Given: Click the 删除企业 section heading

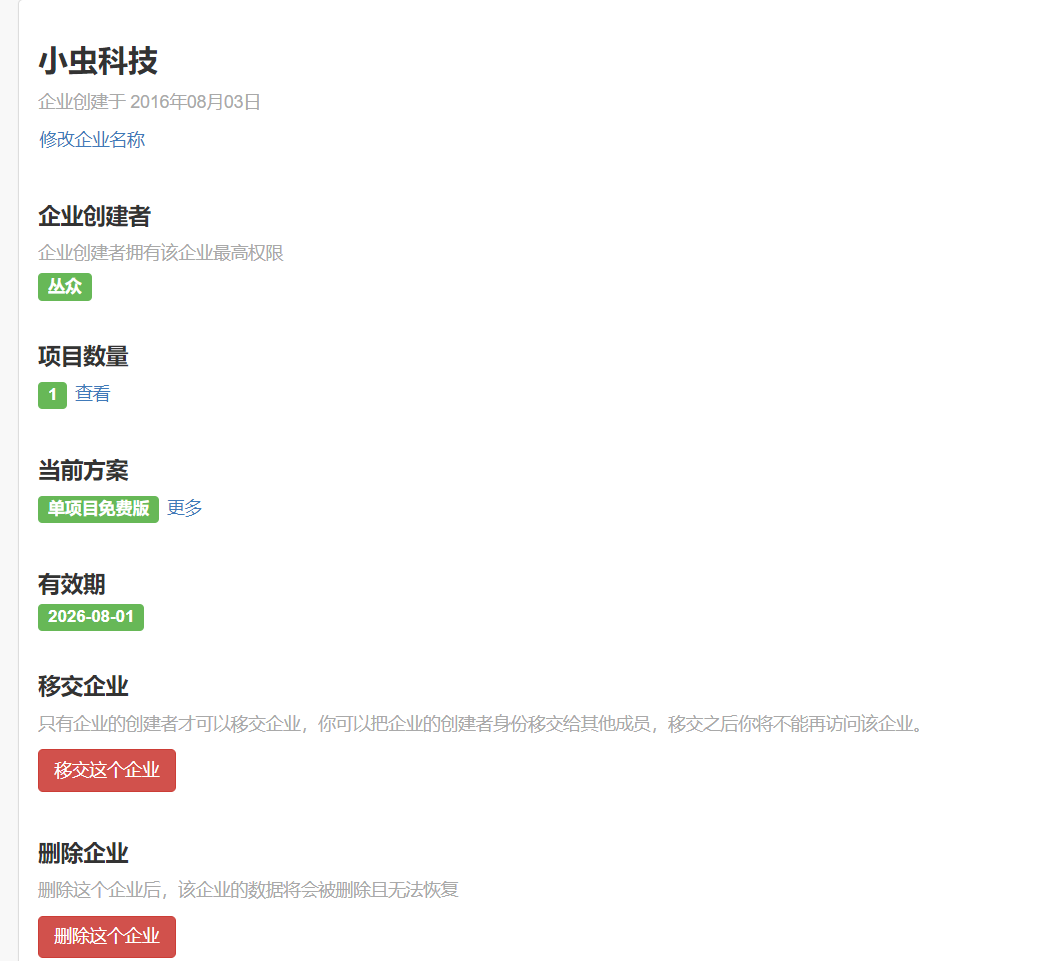Looking at the screenshot, I should tap(83, 853).
